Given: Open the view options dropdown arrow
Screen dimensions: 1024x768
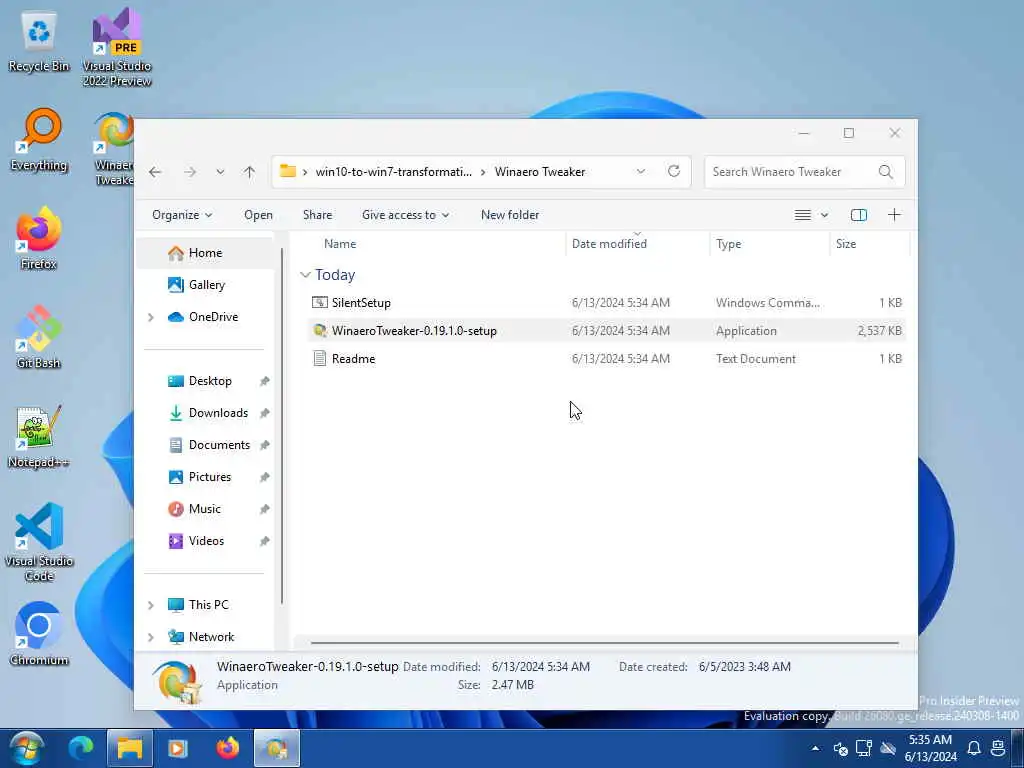Looking at the screenshot, I should (824, 215).
